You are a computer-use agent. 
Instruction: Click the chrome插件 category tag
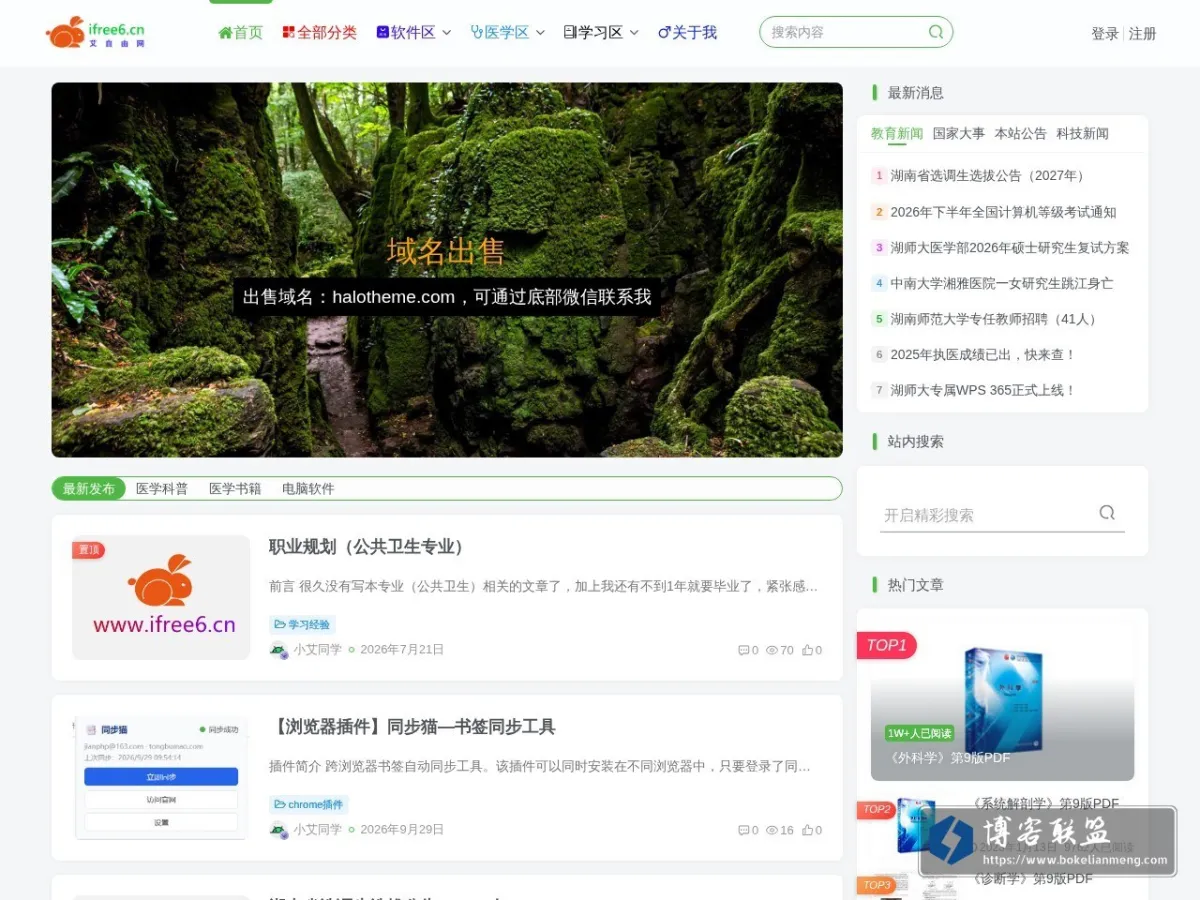308,805
